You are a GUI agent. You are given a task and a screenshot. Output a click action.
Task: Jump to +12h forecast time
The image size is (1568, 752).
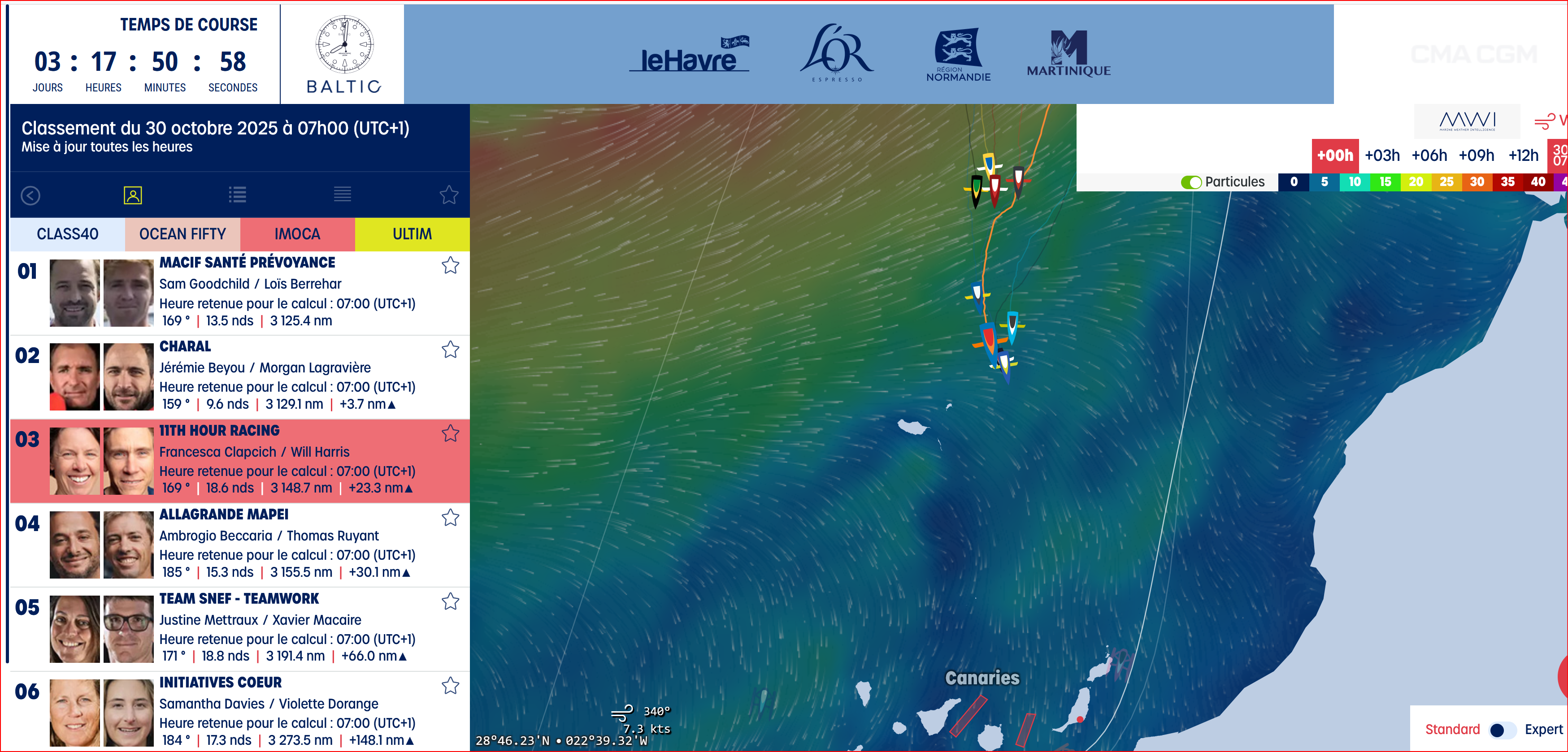(x=1523, y=156)
